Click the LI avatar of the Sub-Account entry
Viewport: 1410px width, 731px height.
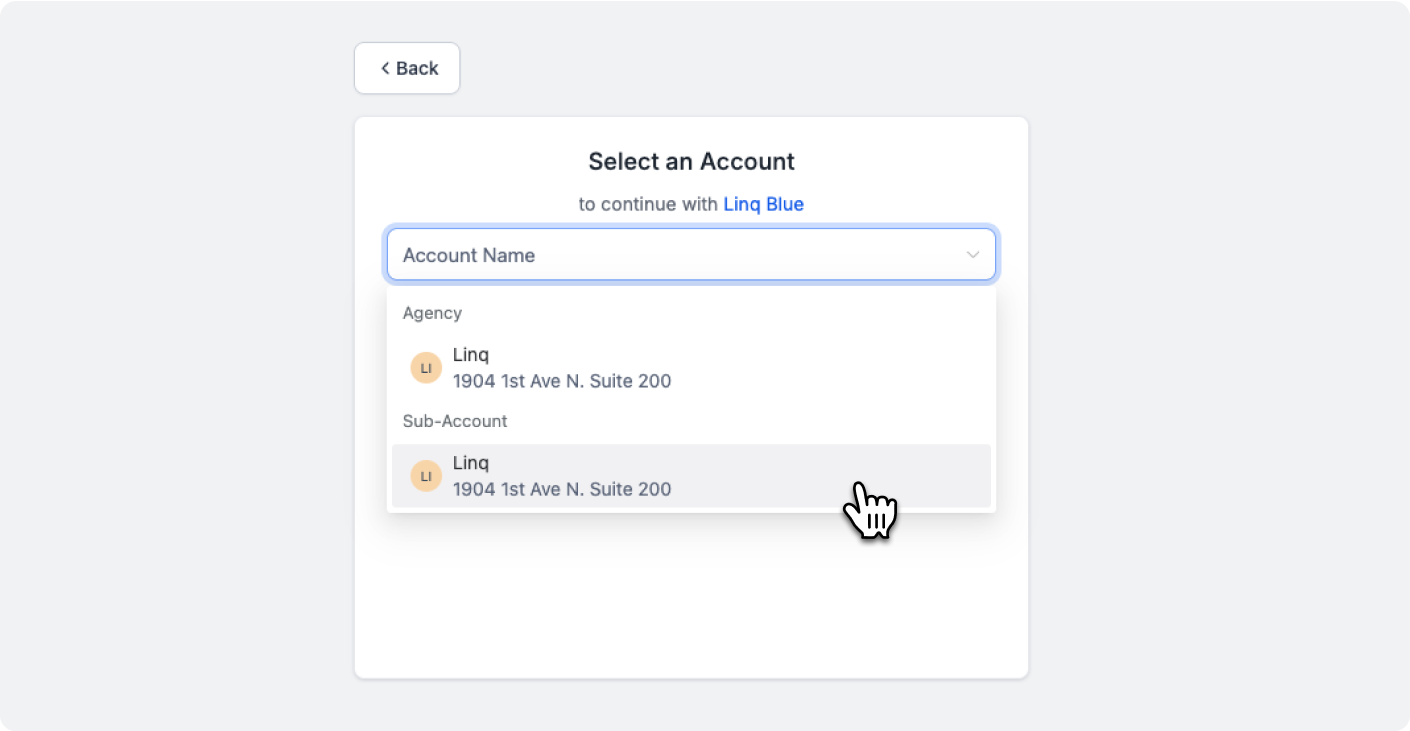[x=426, y=476]
